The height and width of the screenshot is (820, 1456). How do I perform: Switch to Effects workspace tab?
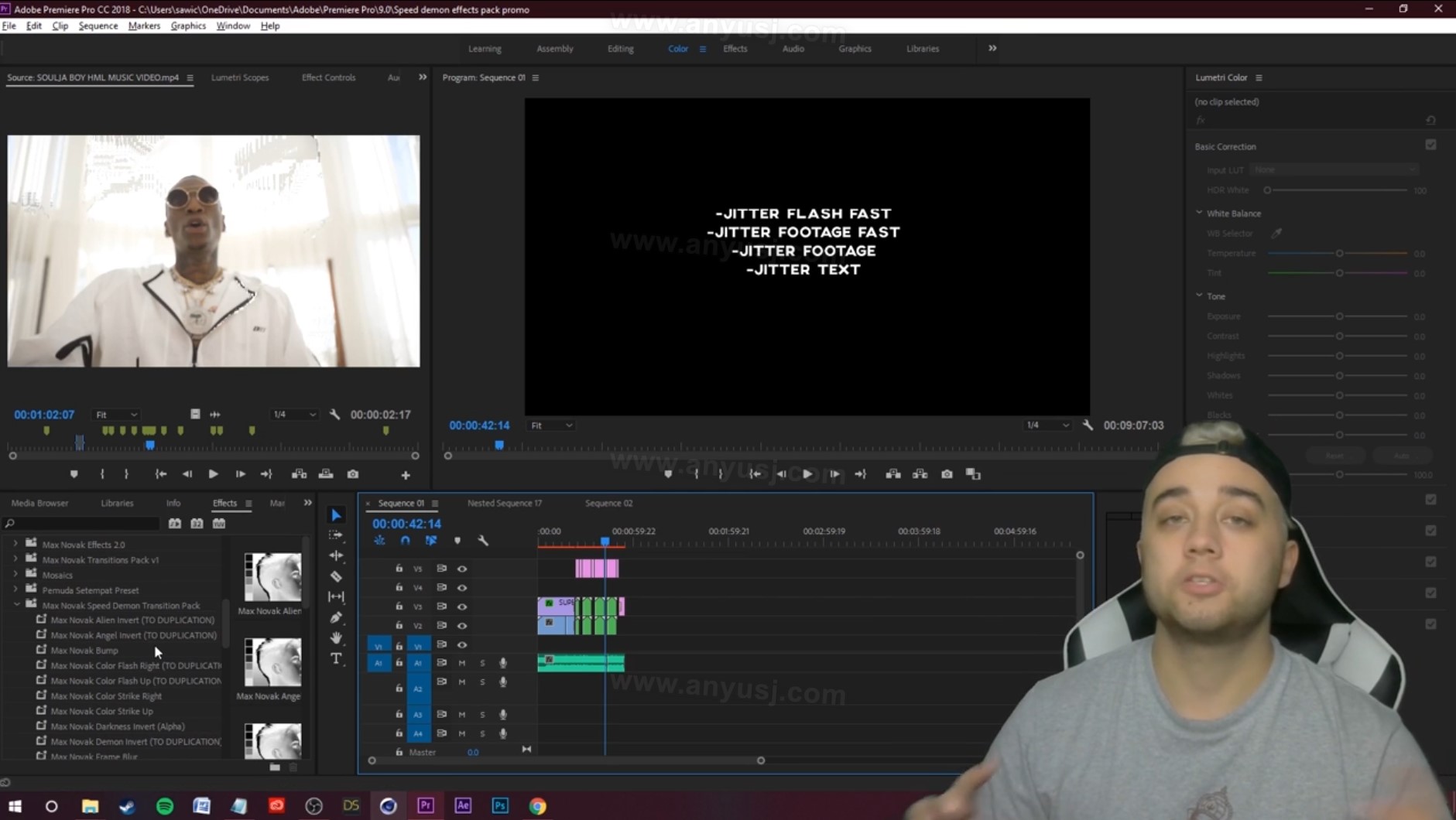coord(735,49)
